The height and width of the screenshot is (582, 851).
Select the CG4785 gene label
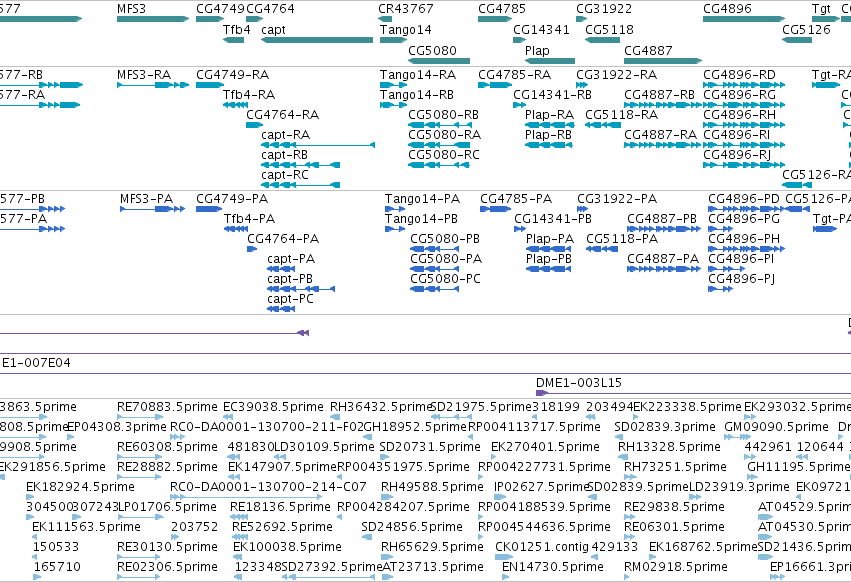502,9
